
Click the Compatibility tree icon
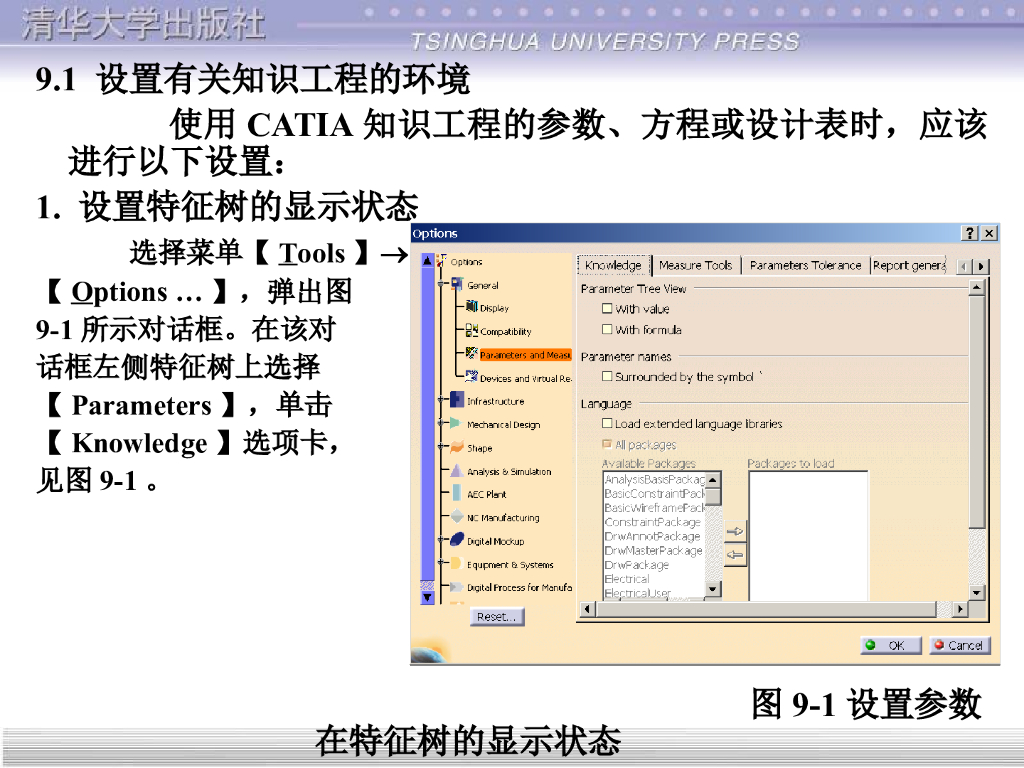click(x=472, y=330)
